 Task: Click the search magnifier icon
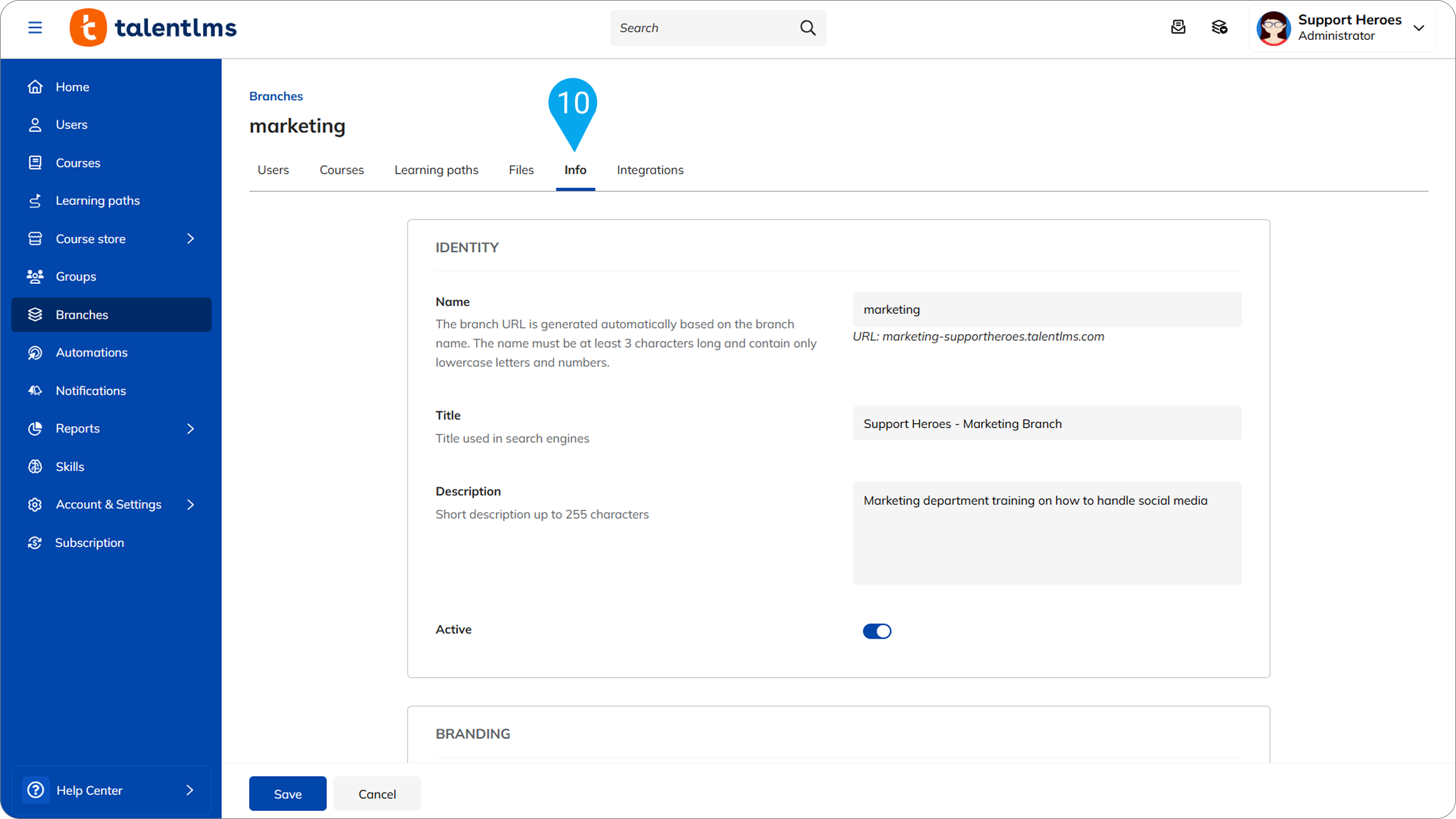(808, 28)
